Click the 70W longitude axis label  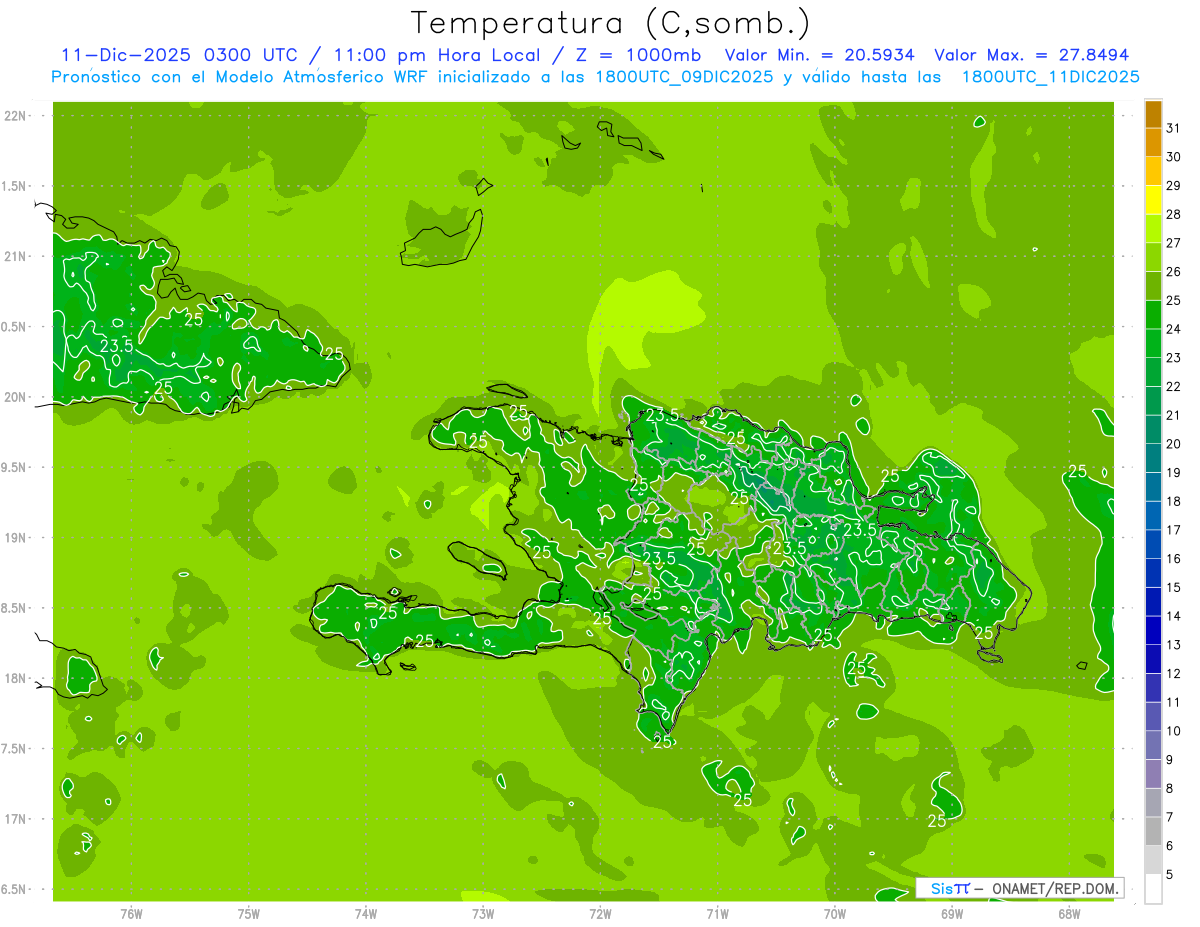[x=835, y=913]
